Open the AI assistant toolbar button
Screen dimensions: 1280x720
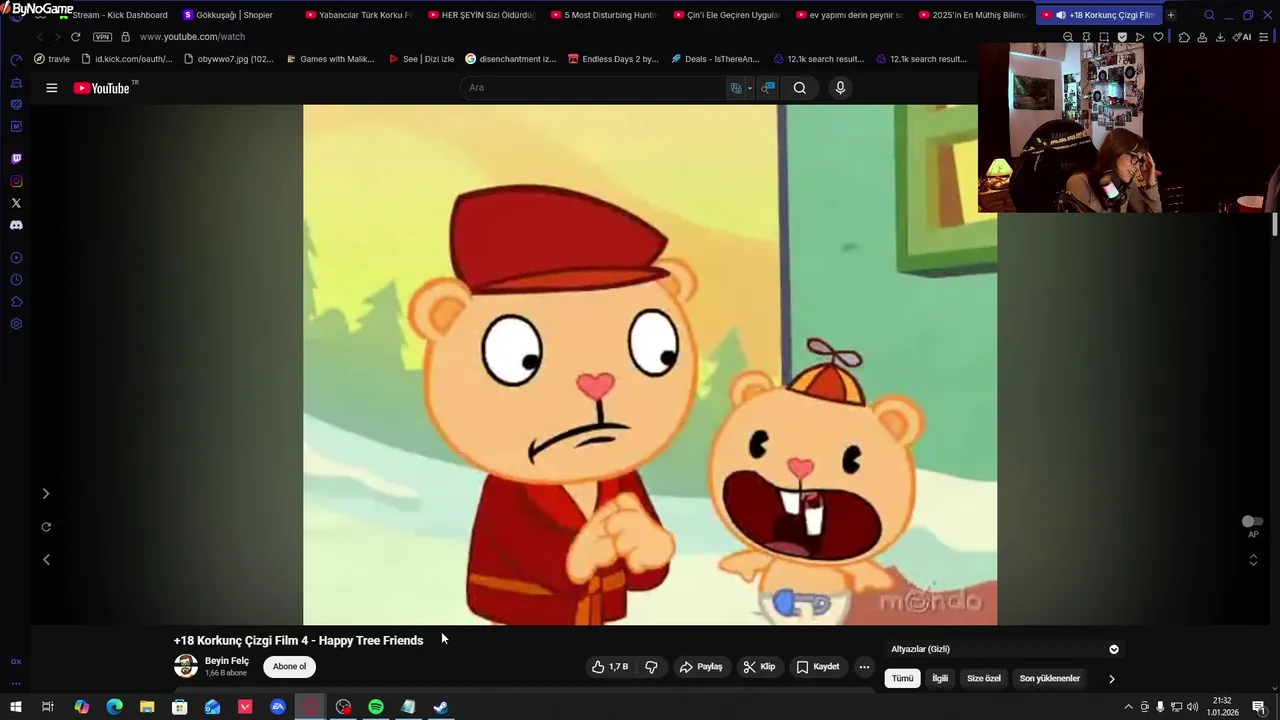coord(1242,37)
